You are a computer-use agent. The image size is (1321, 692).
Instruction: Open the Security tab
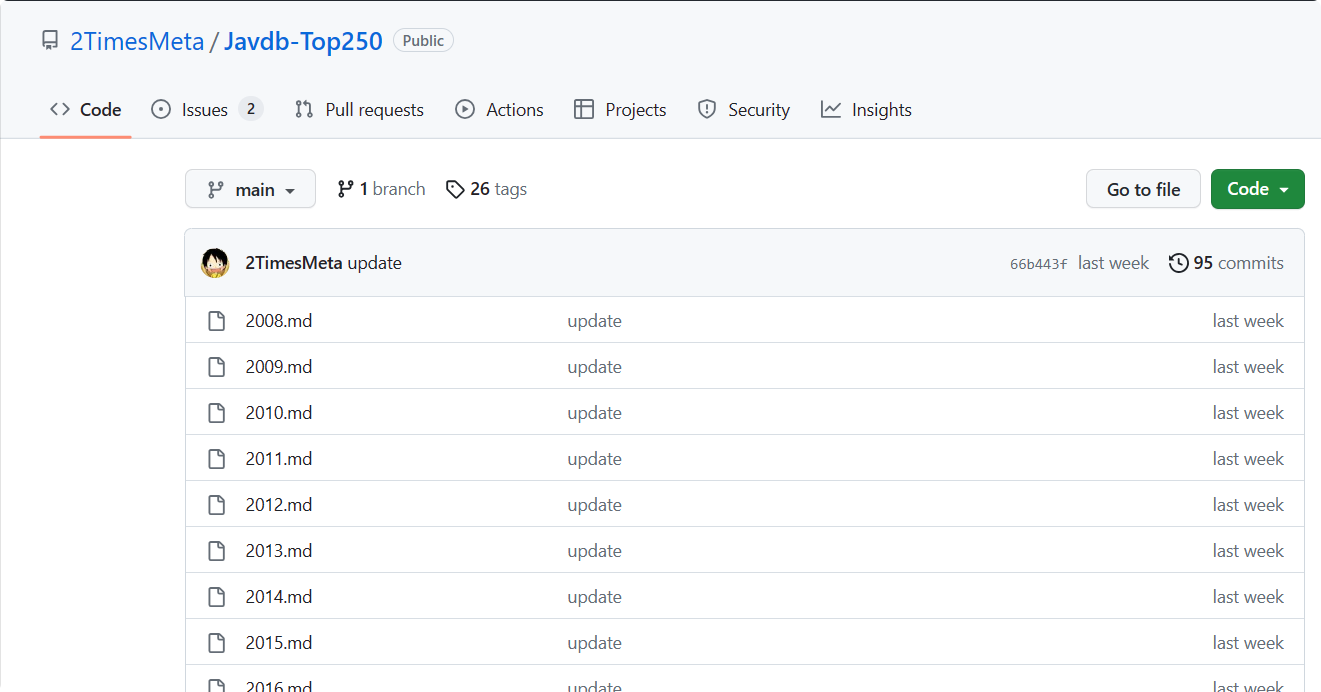pos(743,110)
